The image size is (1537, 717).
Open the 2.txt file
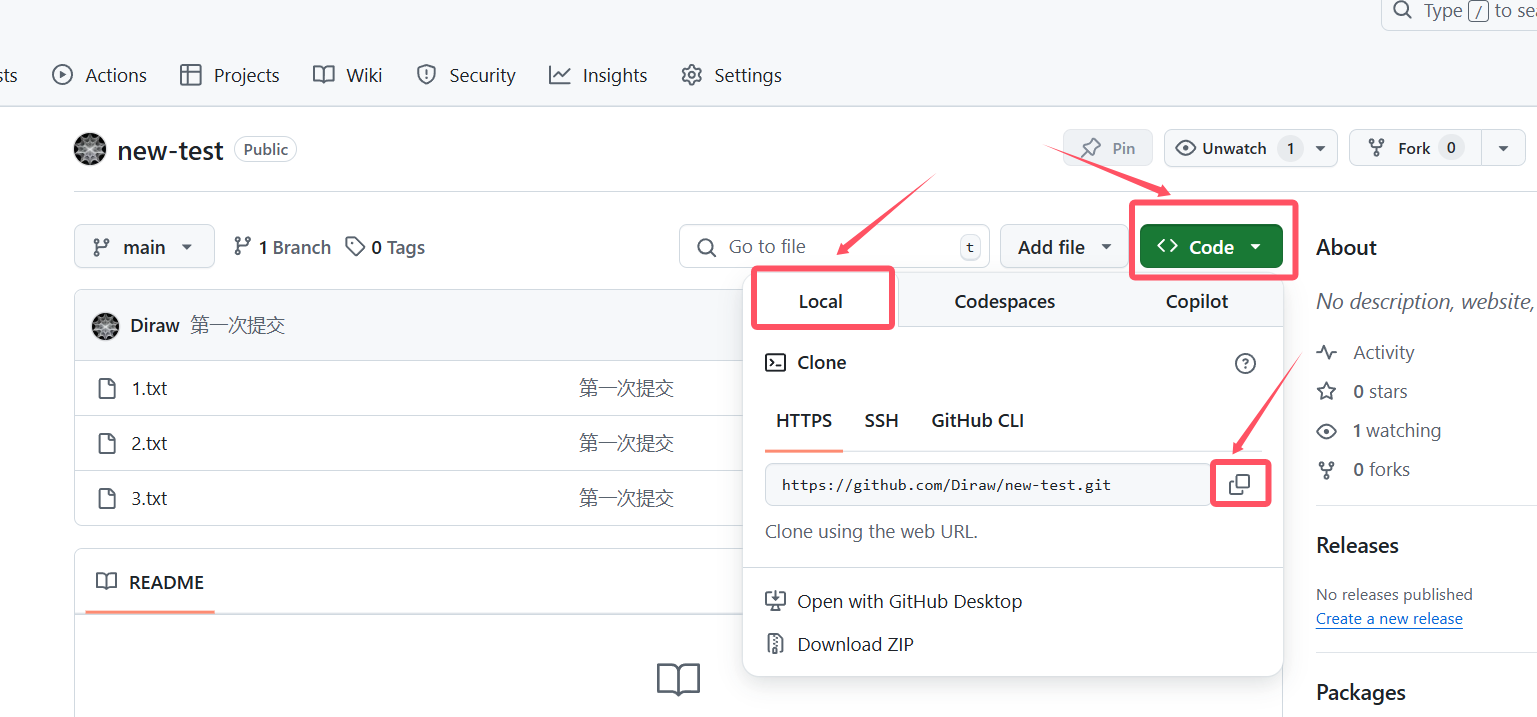click(x=150, y=443)
